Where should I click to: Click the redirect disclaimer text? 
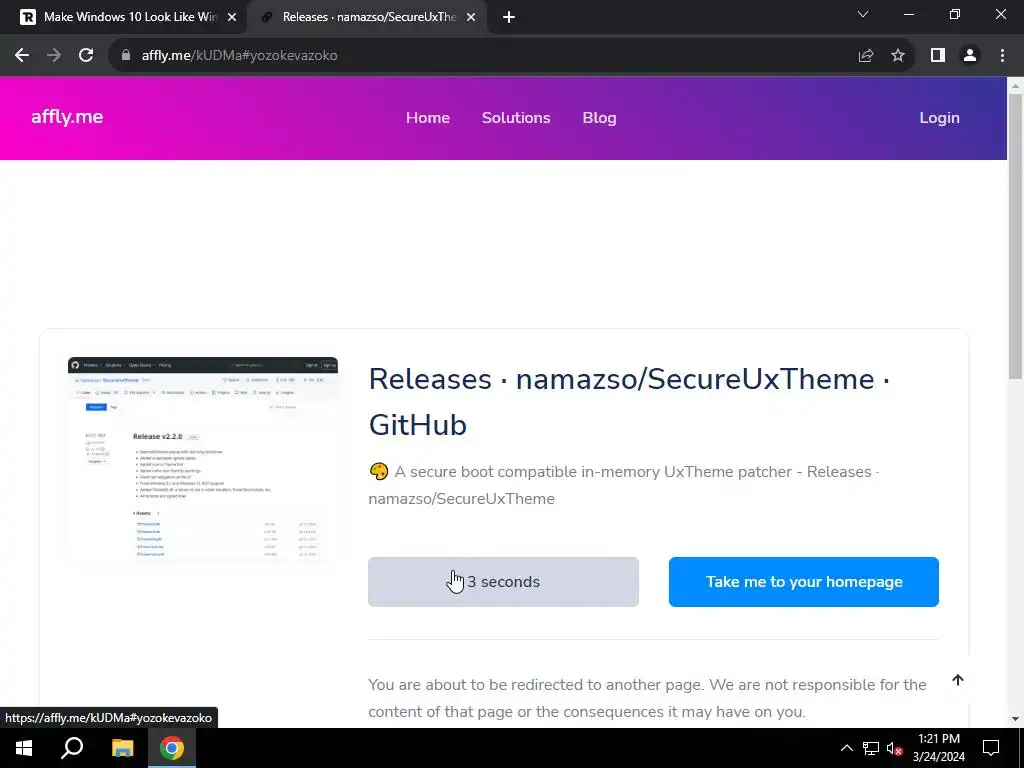tap(647, 698)
